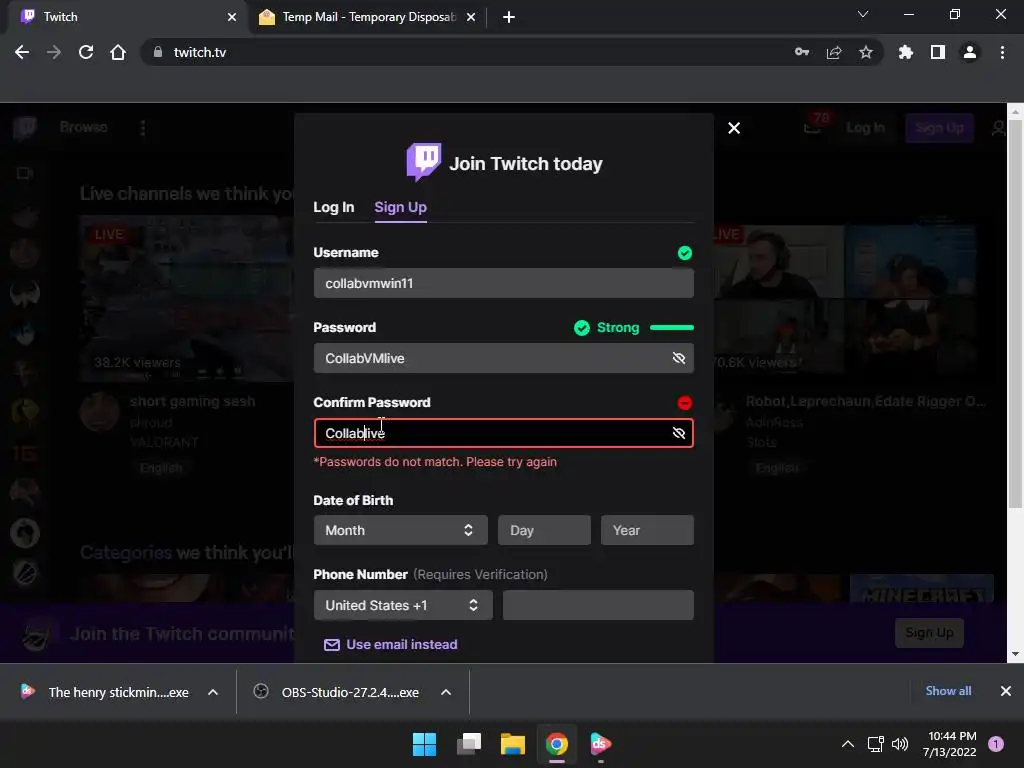The image size is (1024, 768).
Task: Show all downloads
Action: (x=948, y=691)
